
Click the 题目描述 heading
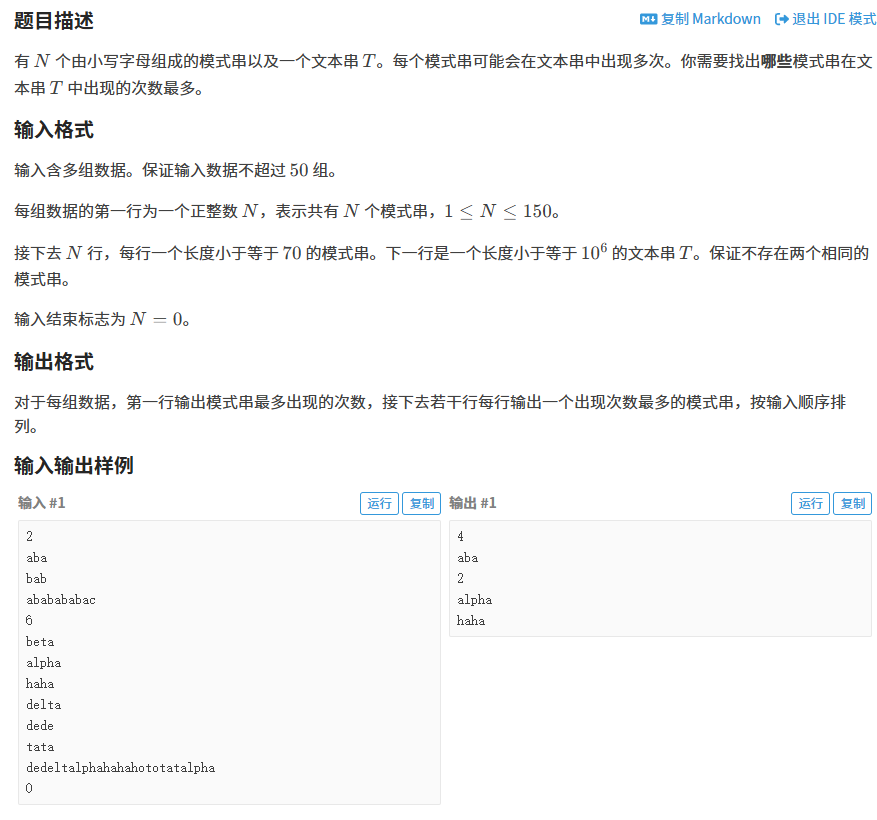point(54,21)
